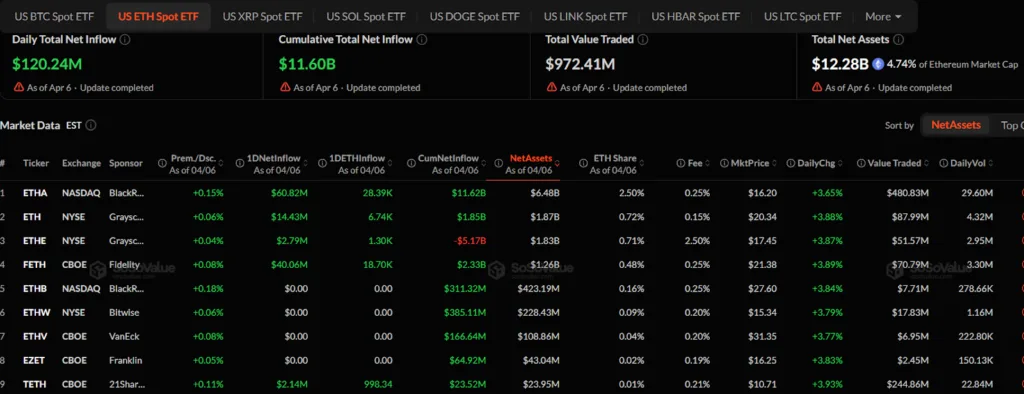Click the $972.41M total value traded
1024x394 pixels.
[580, 64]
